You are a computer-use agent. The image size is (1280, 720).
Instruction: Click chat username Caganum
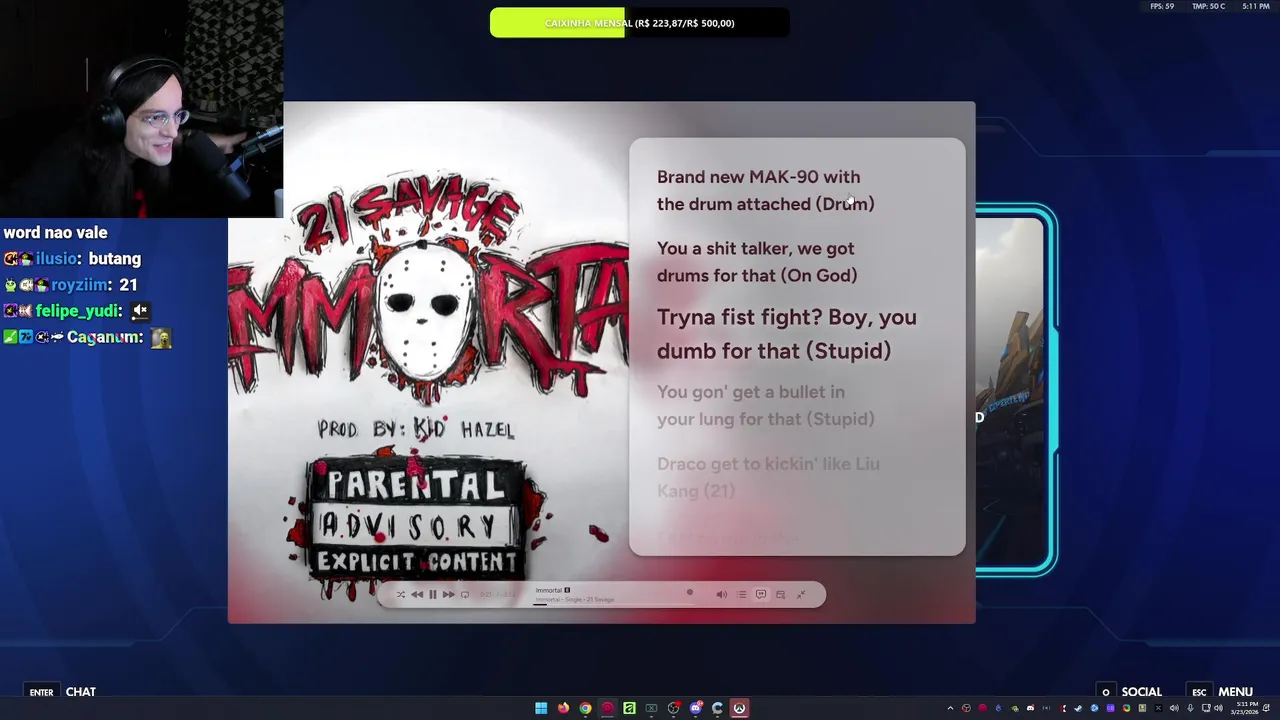click(104, 337)
